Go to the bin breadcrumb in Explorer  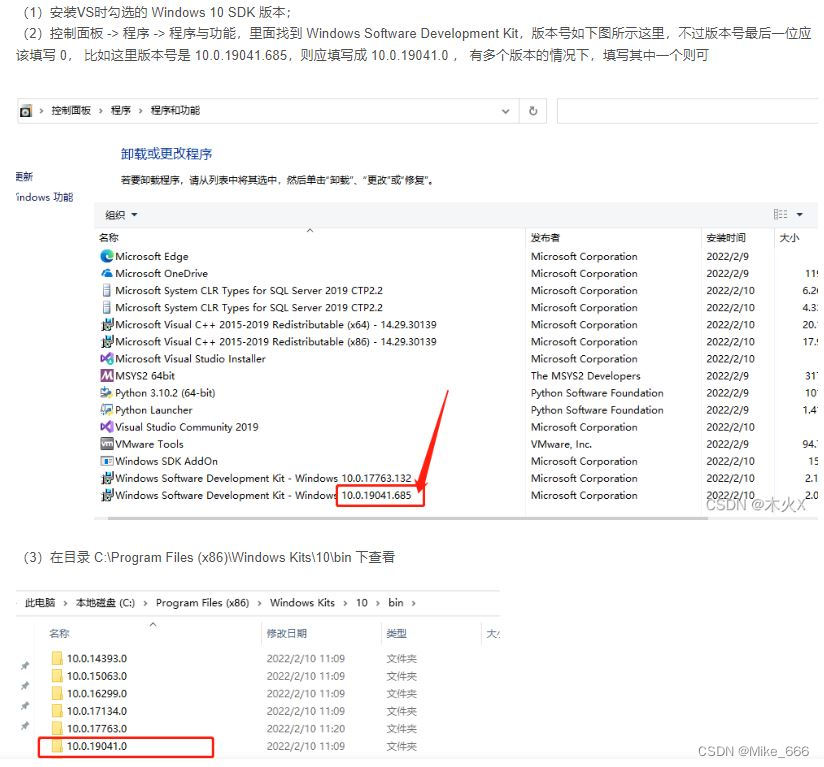tap(396, 603)
